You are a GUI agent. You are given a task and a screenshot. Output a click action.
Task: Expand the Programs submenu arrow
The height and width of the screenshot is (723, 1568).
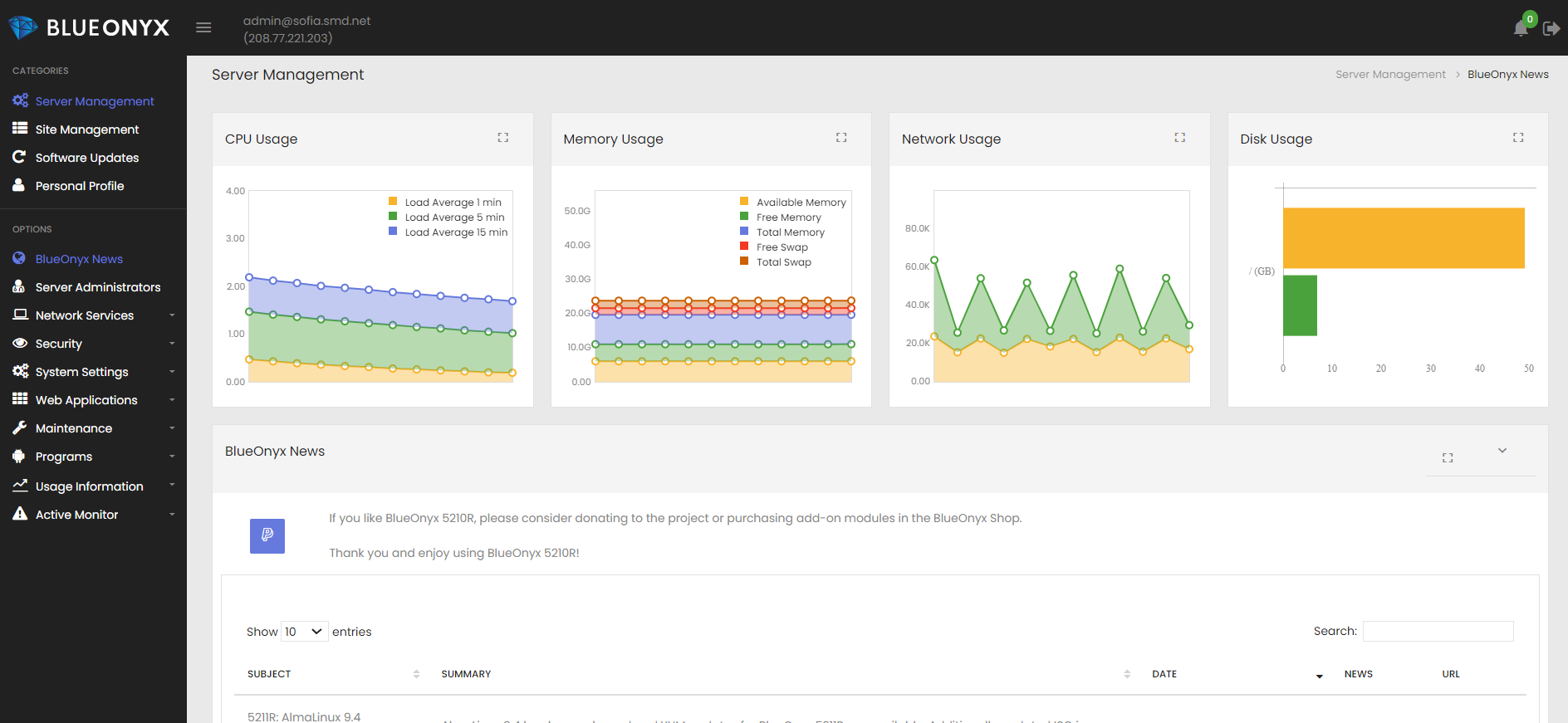click(172, 457)
